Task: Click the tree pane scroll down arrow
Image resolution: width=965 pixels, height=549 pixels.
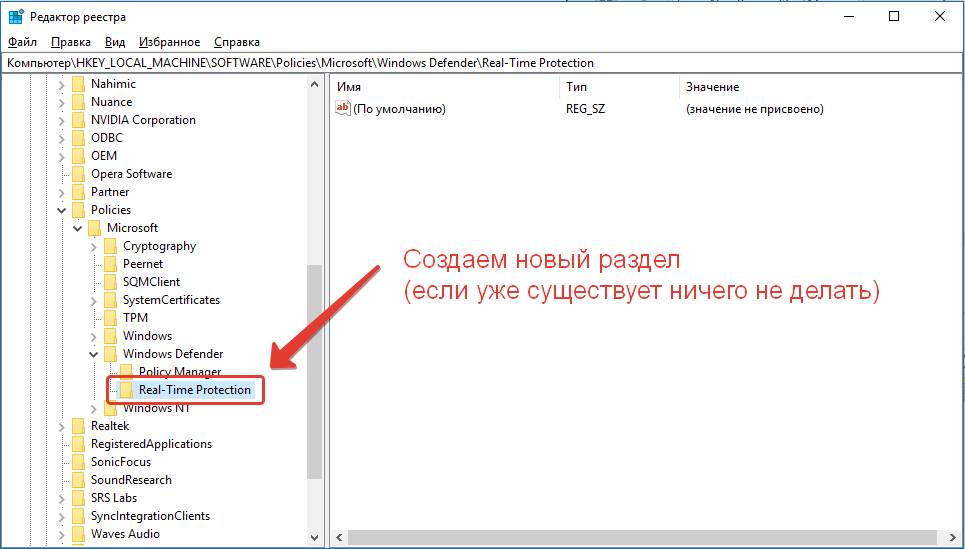Action: (315, 538)
